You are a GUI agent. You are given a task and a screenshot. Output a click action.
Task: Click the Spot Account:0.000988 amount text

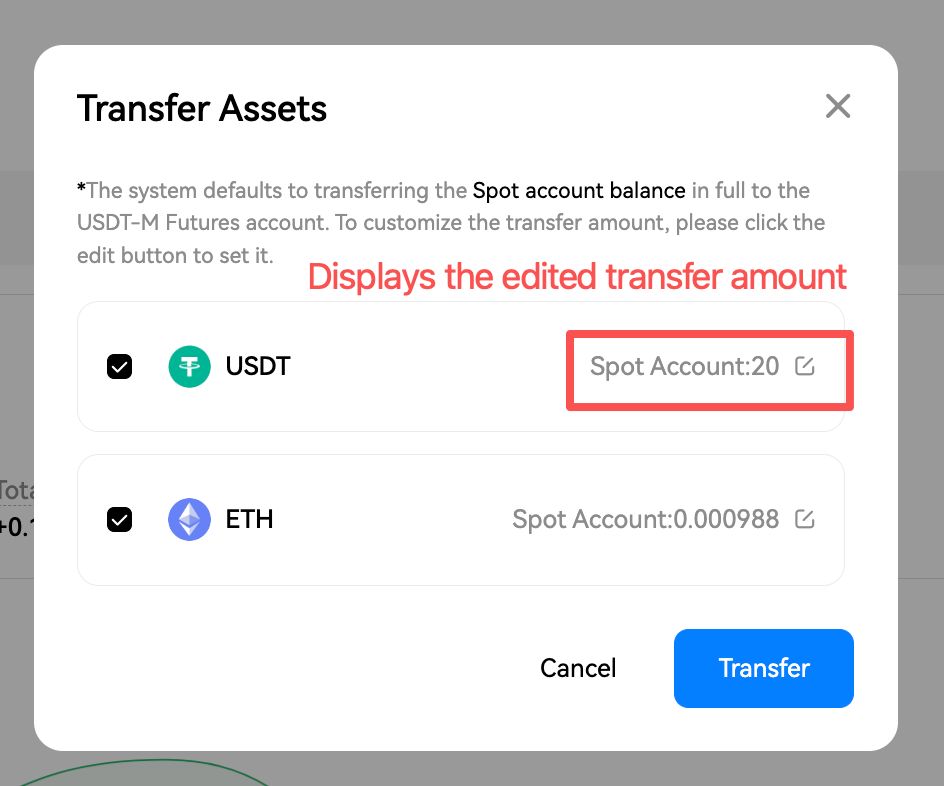pos(645,520)
